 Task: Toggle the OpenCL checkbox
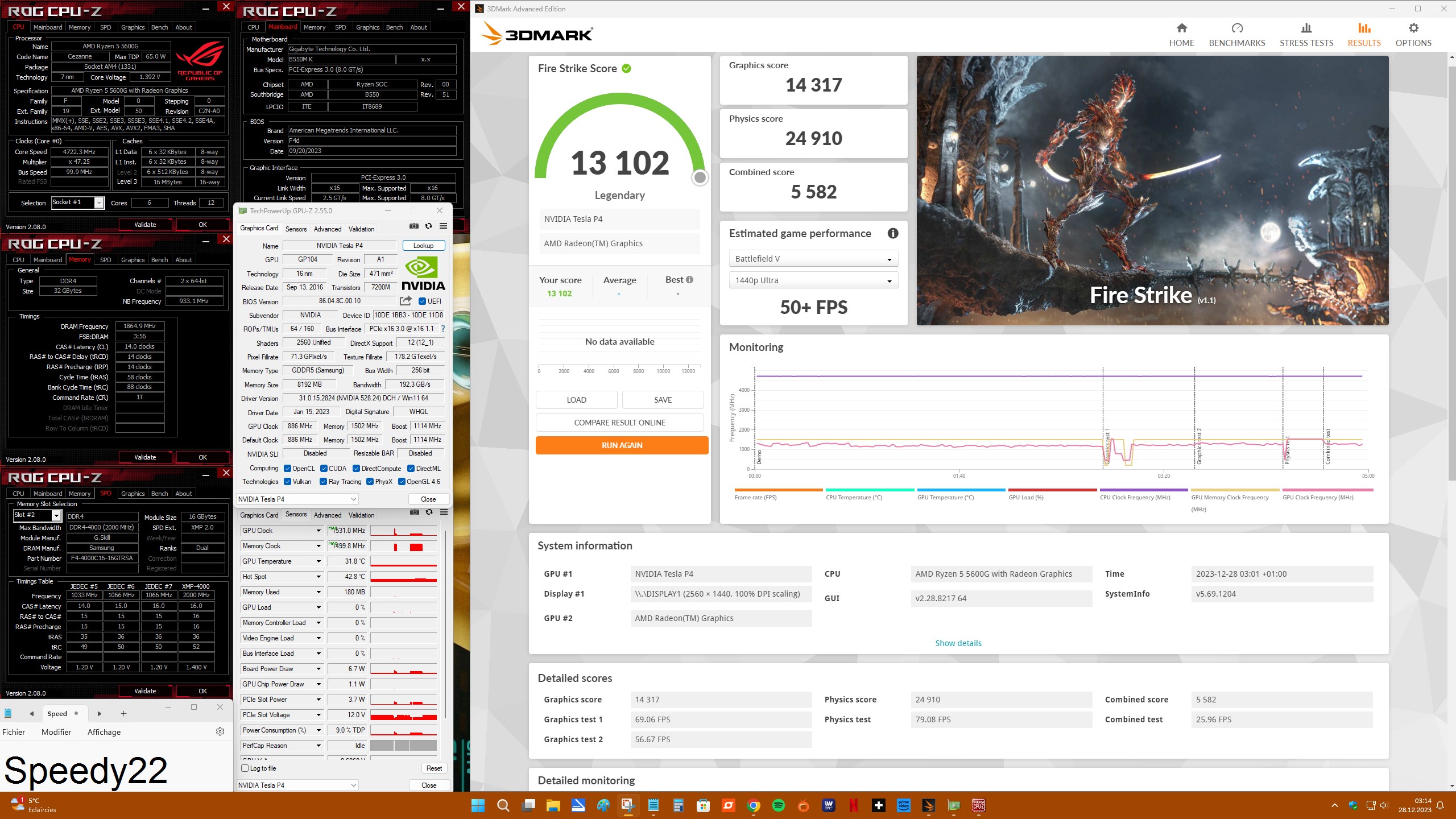point(287,469)
